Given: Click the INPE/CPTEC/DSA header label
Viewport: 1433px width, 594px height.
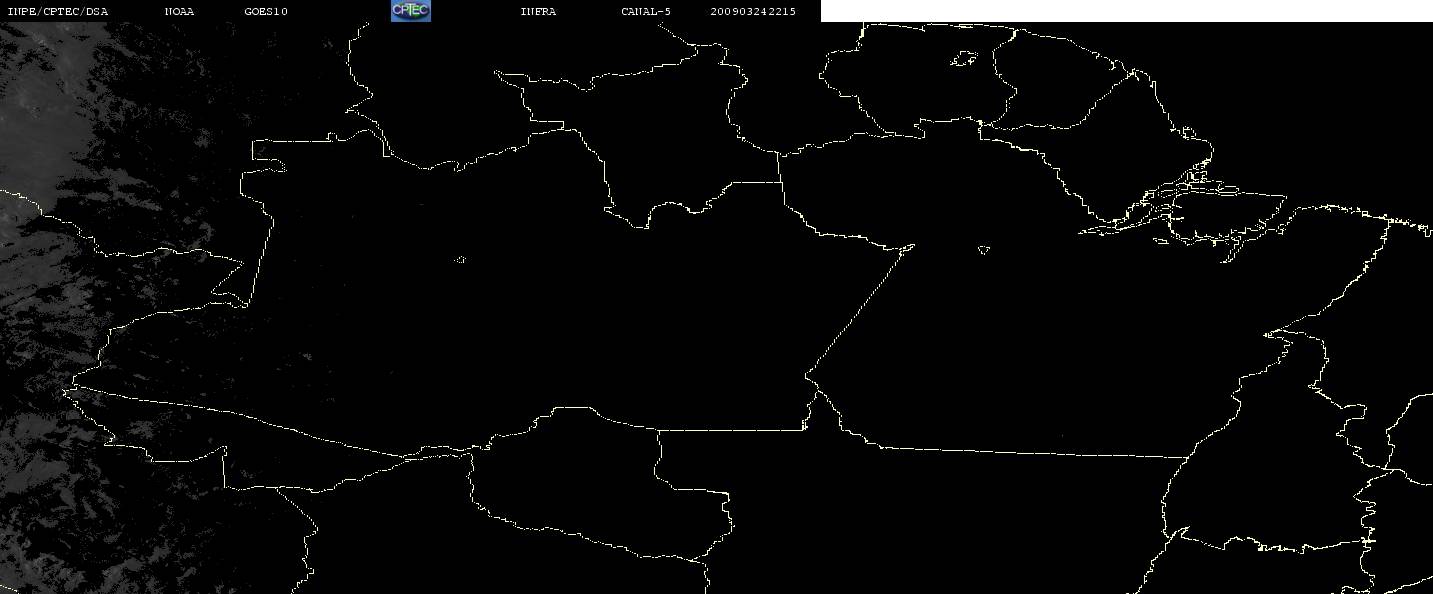Looking at the screenshot, I should coord(57,11).
